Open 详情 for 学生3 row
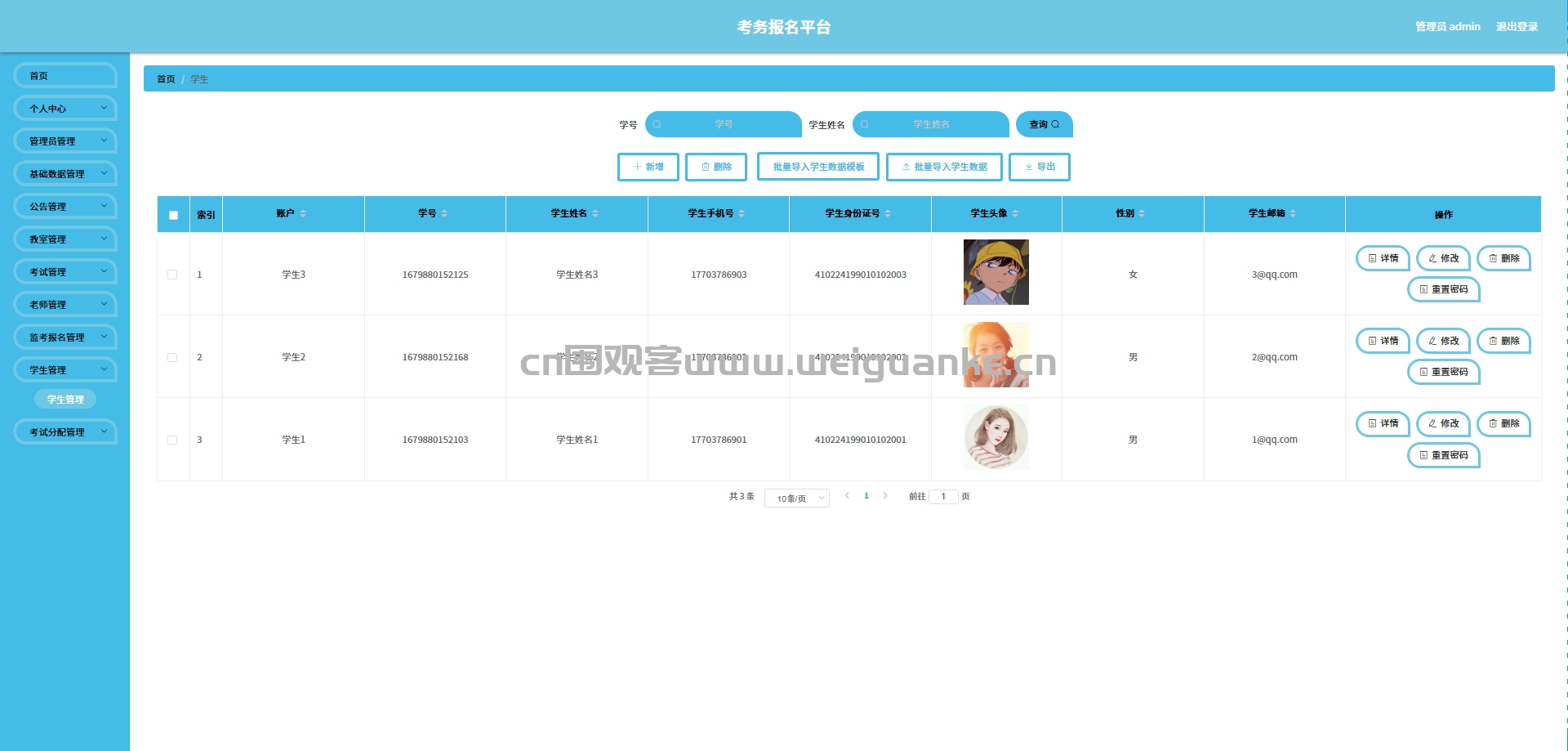1568x751 pixels. pyautogui.click(x=1383, y=258)
